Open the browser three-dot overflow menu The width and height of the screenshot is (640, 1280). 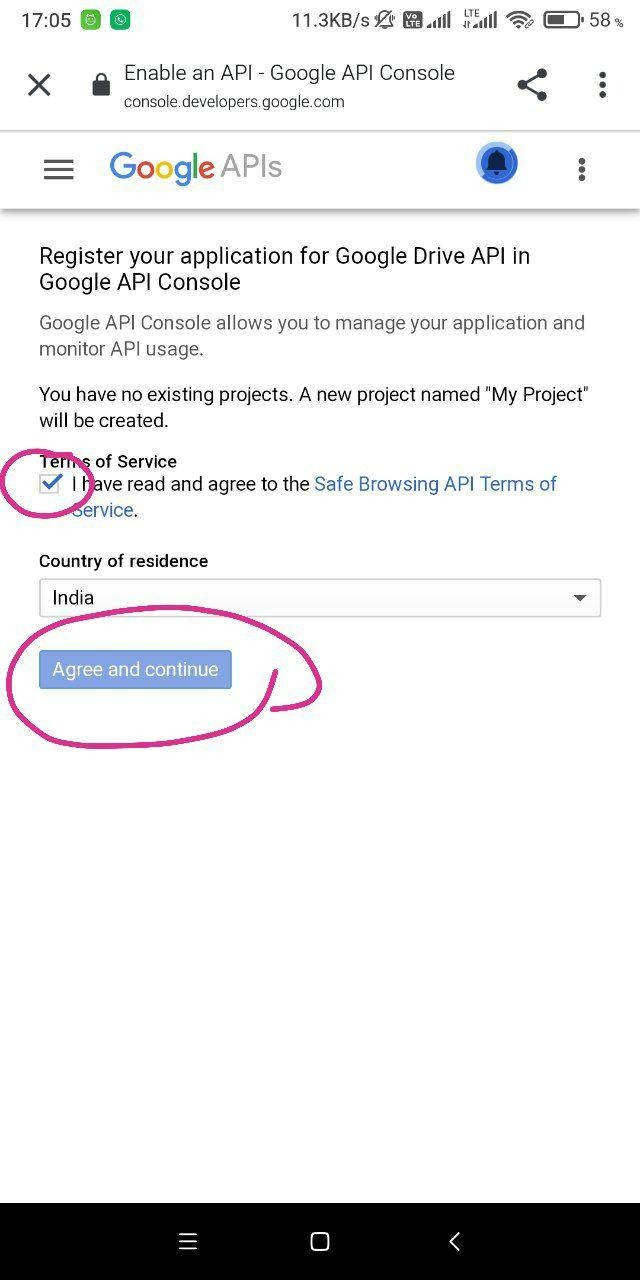click(x=602, y=85)
